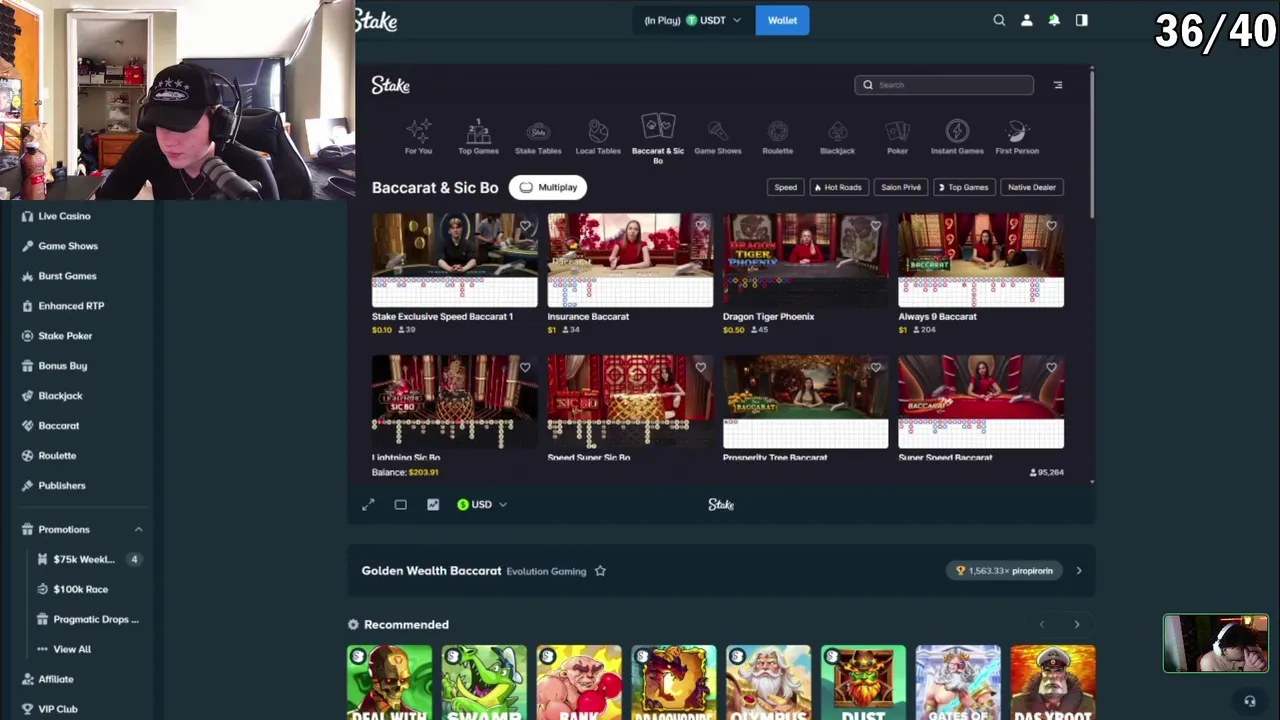Toggle the side panel icon in header
The width and height of the screenshot is (1280, 720).
1081,20
